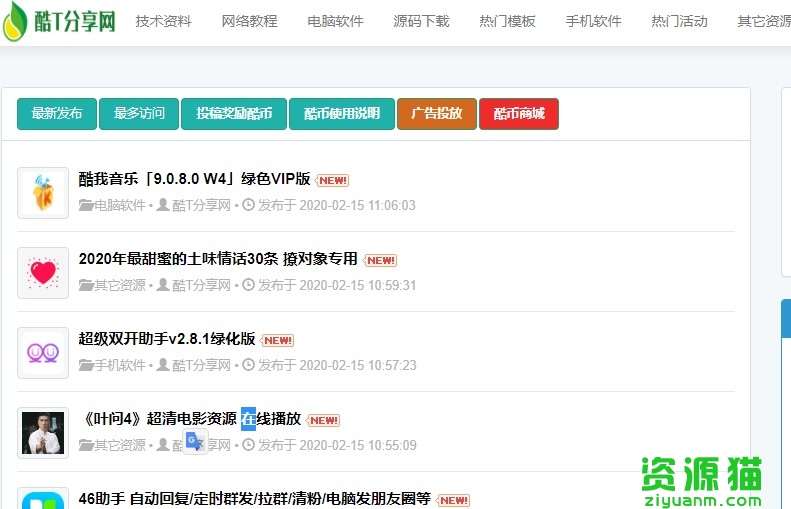Viewport: 791px width, 509px height.
Task: Click NEW! badge beside 超级双开助手 title
Action: pyautogui.click(x=277, y=341)
